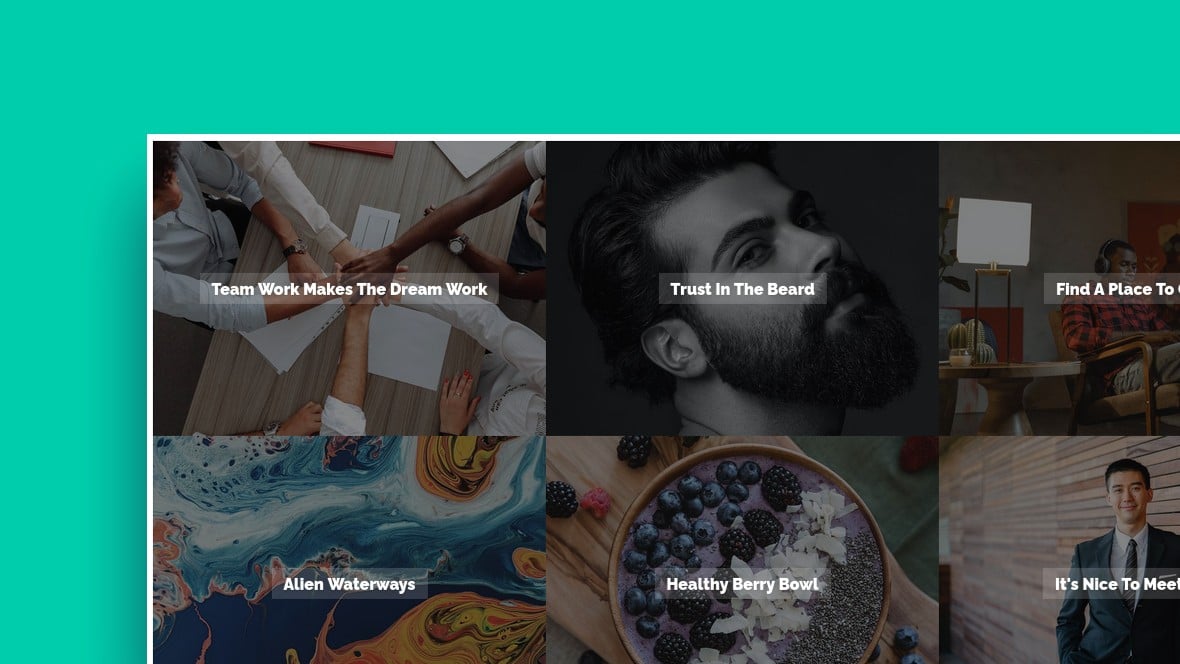This screenshot has height=664, width=1180.
Task: Open the Team Work Makes The Dream Work caption
Action: pos(349,289)
